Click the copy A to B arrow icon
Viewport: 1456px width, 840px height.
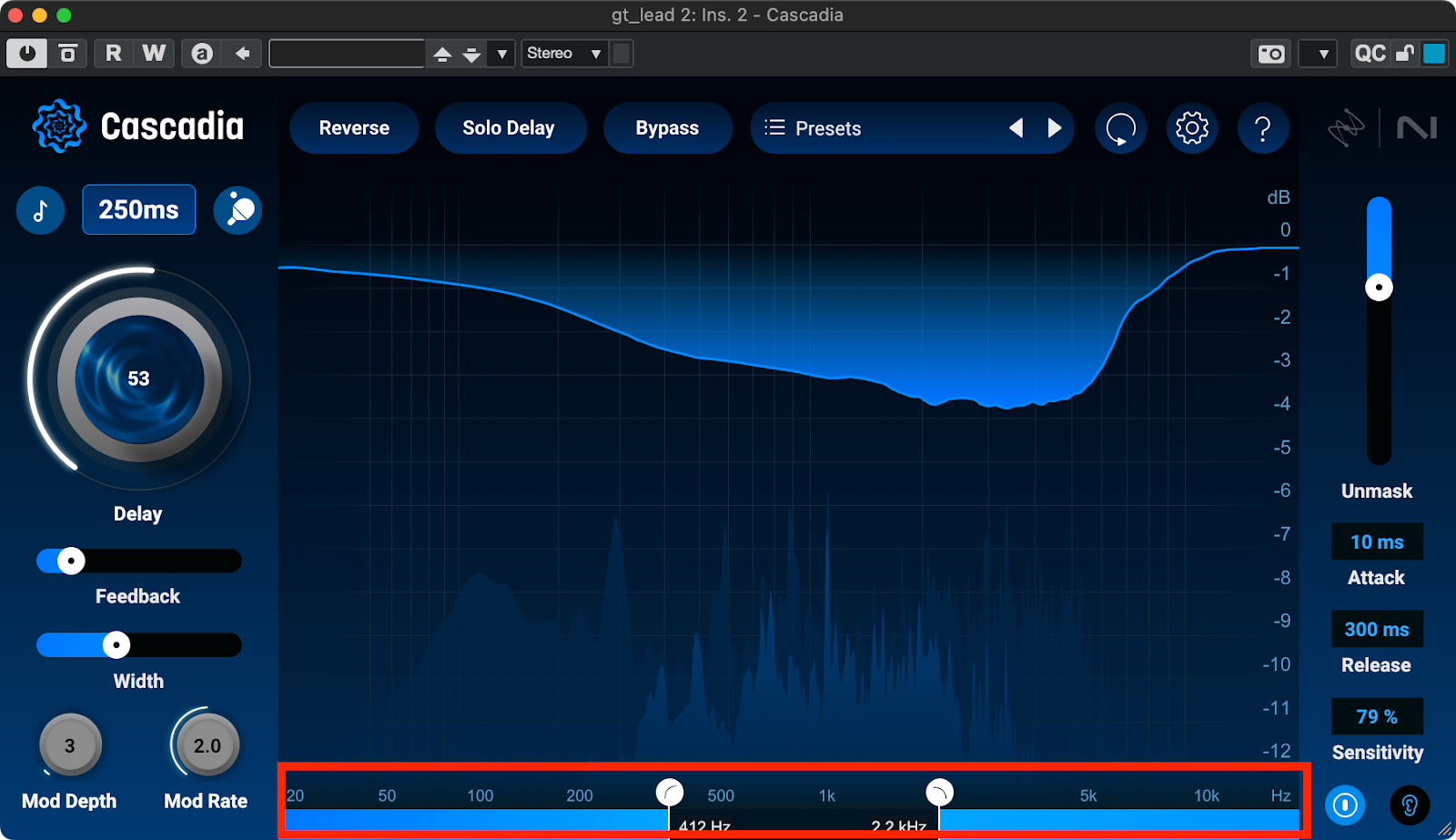coord(242,54)
